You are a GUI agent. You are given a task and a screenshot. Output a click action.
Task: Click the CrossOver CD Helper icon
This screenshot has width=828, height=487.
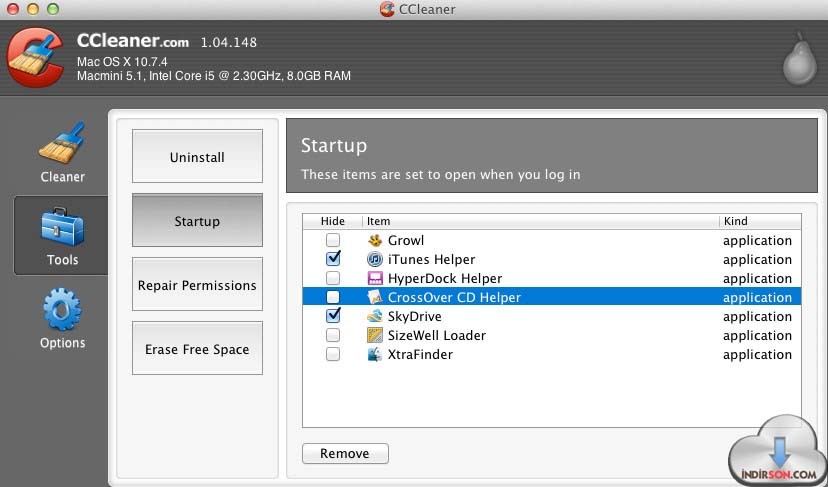[374, 297]
